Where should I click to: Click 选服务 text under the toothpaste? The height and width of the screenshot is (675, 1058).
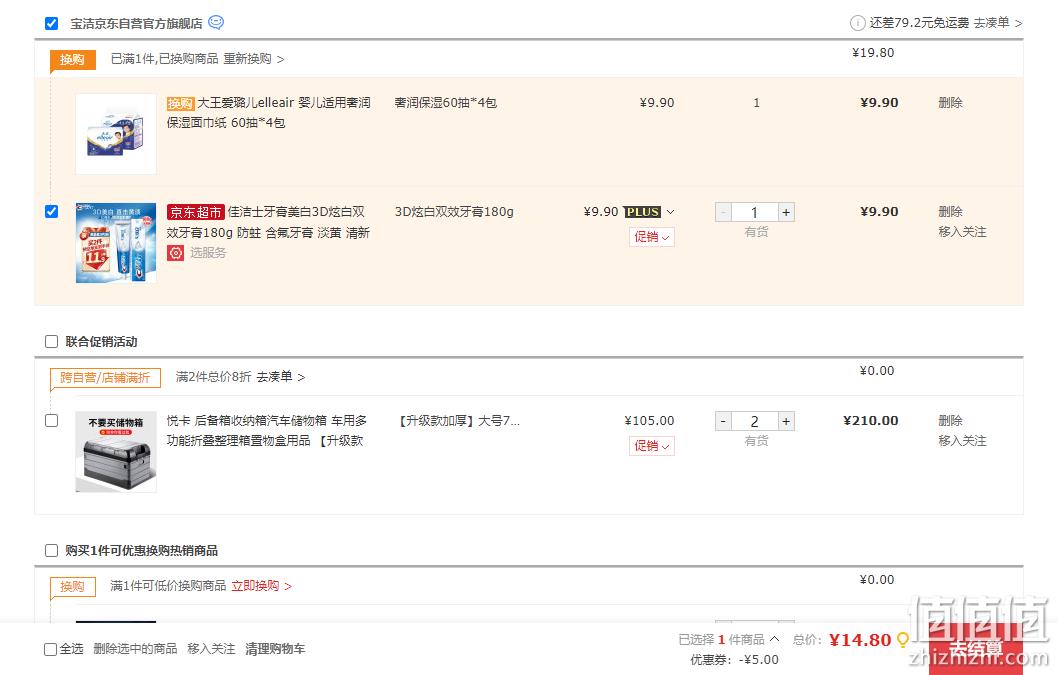208,253
